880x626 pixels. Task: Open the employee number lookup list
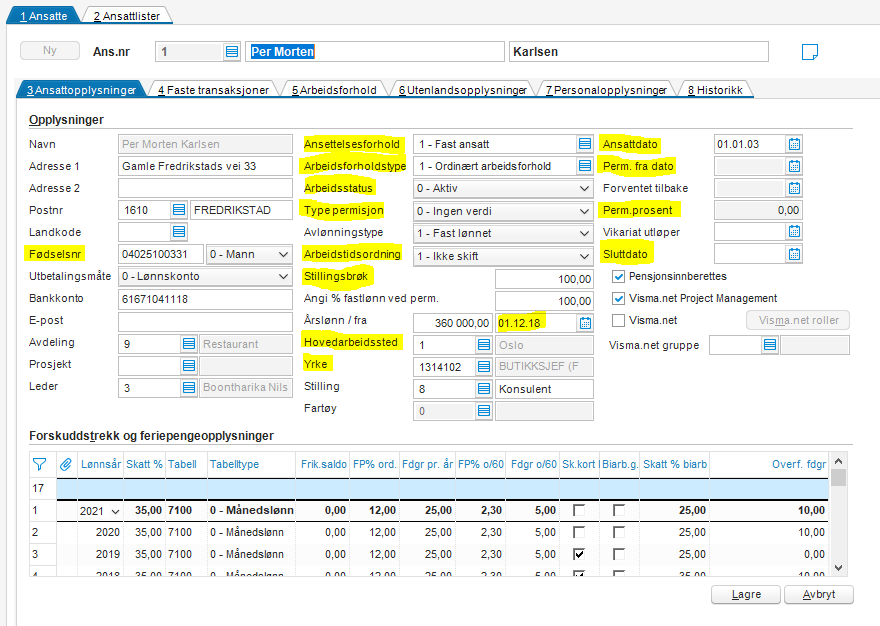click(x=232, y=52)
